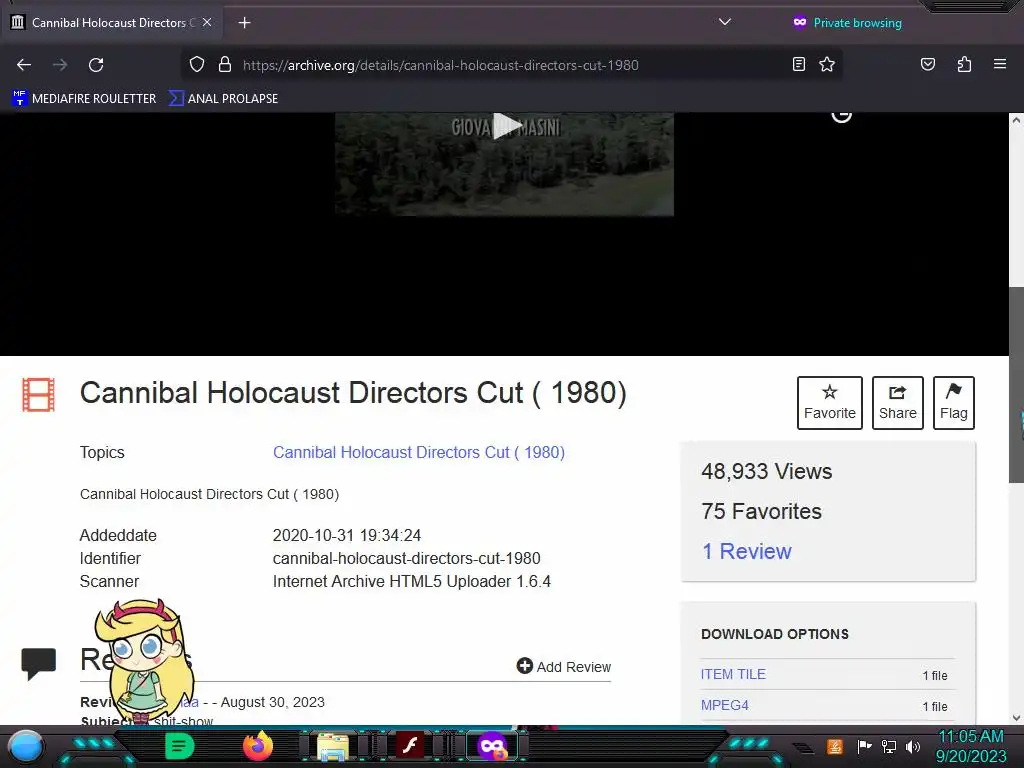Open the green notes taskbar app
Screen dimensions: 1024x768
click(x=179, y=746)
